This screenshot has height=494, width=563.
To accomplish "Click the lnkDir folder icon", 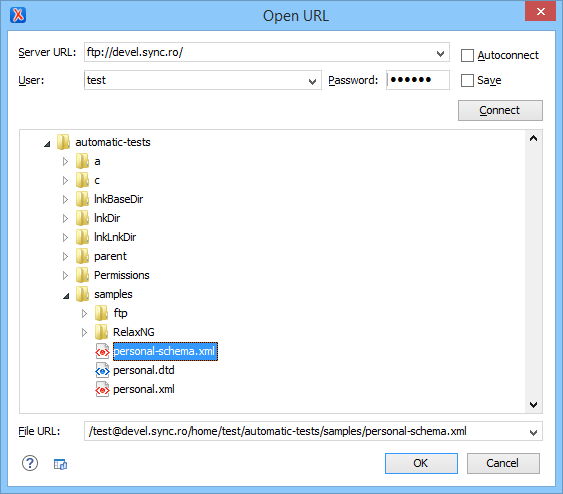I will (83, 218).
